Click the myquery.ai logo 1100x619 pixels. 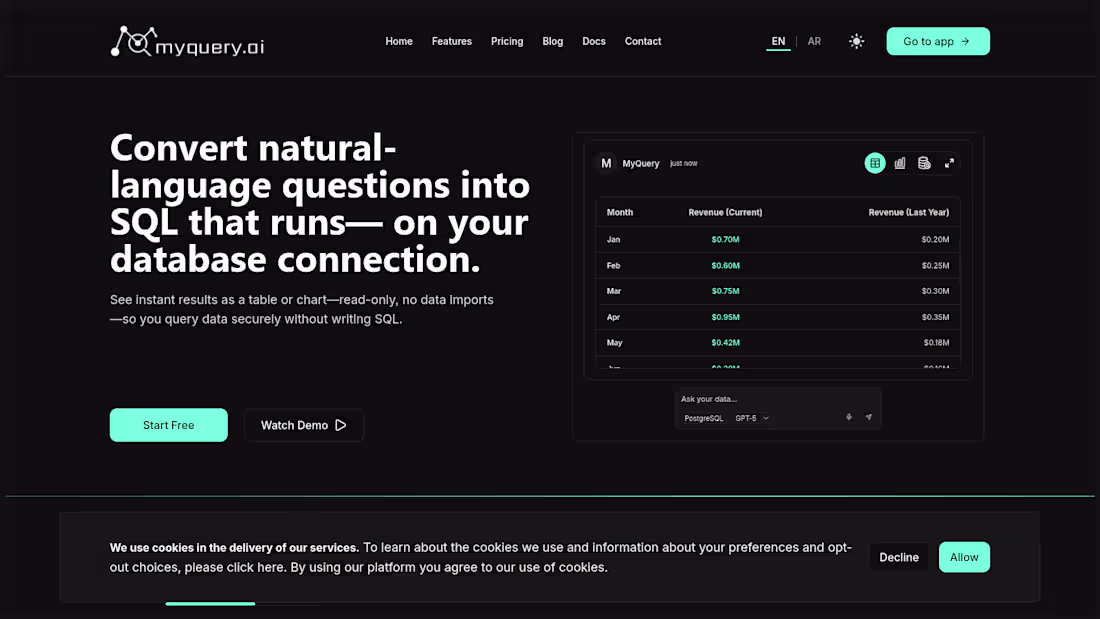(x=187, y=41)
